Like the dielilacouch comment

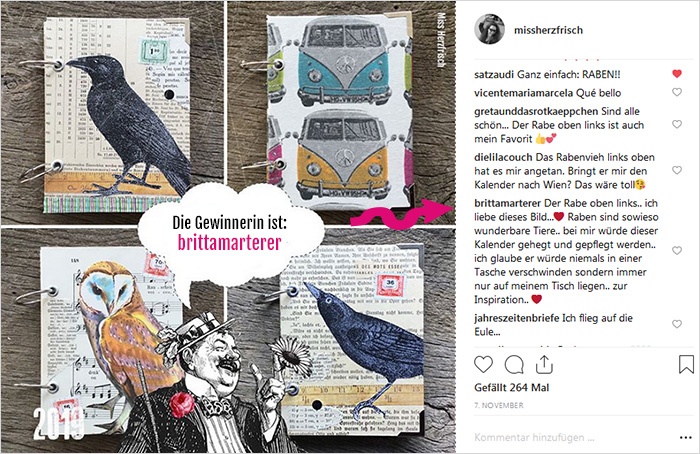(677, 170)
